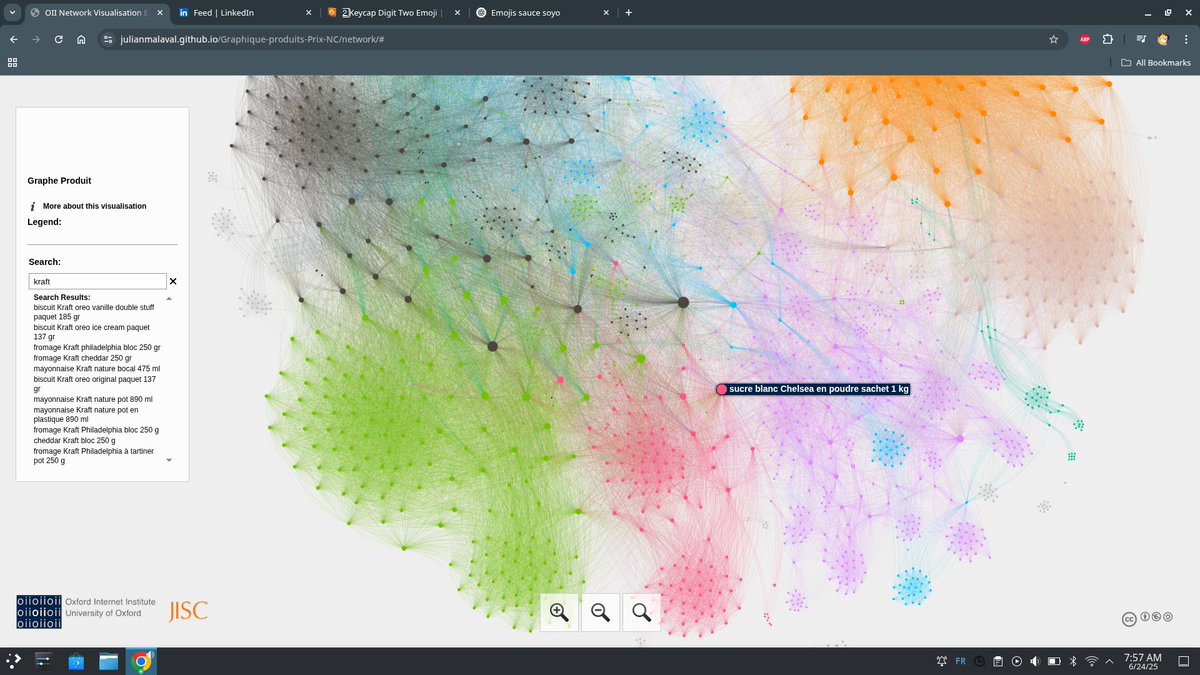Open the apps grid in bookmarks bar

(x=13, y=62)
